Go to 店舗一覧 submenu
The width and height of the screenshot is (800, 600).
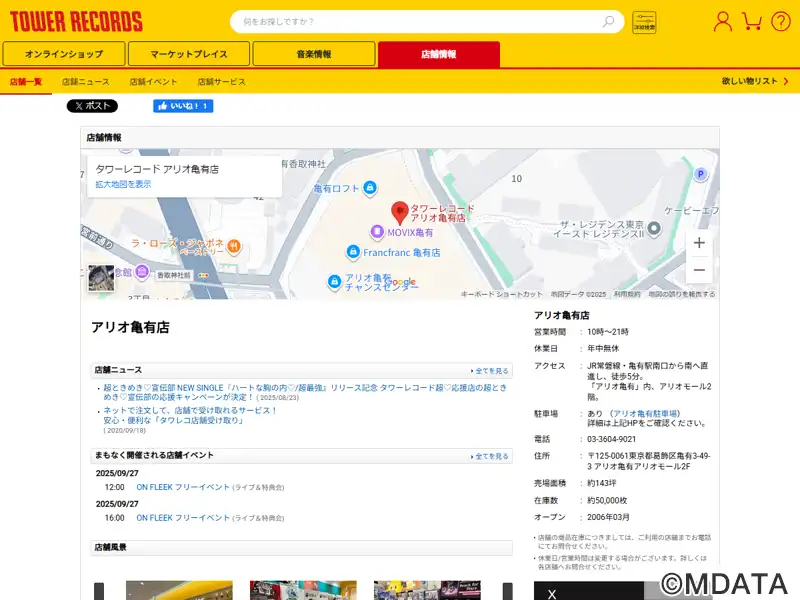click(x=26, y=82)
